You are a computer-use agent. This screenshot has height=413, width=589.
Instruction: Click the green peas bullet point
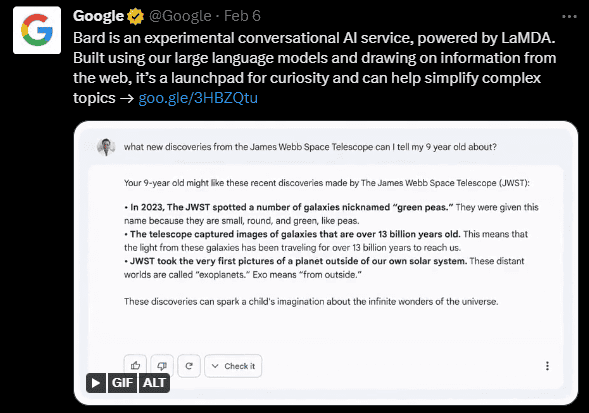(331, 214)
